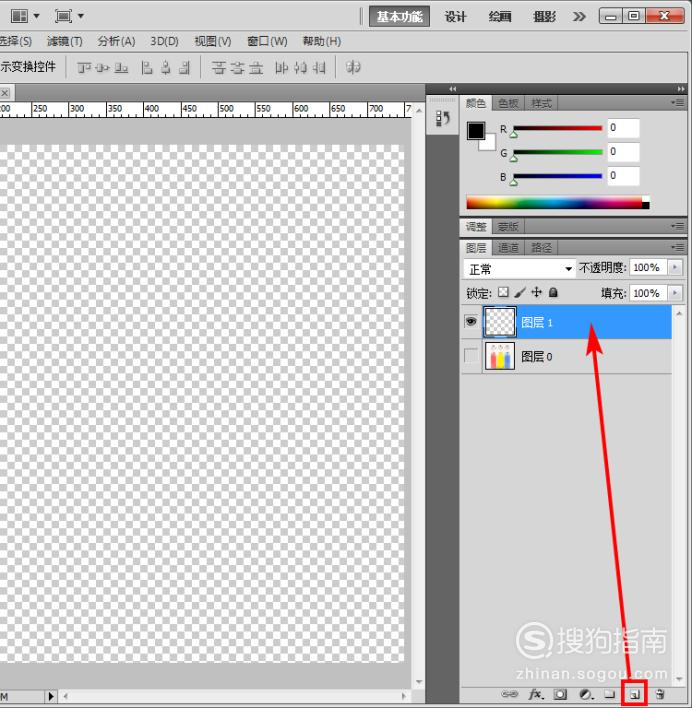This screenshot has width=692, height=708.
Task: Open the fx layer style button
Action: pyautogui.click(x=535, y=694)
